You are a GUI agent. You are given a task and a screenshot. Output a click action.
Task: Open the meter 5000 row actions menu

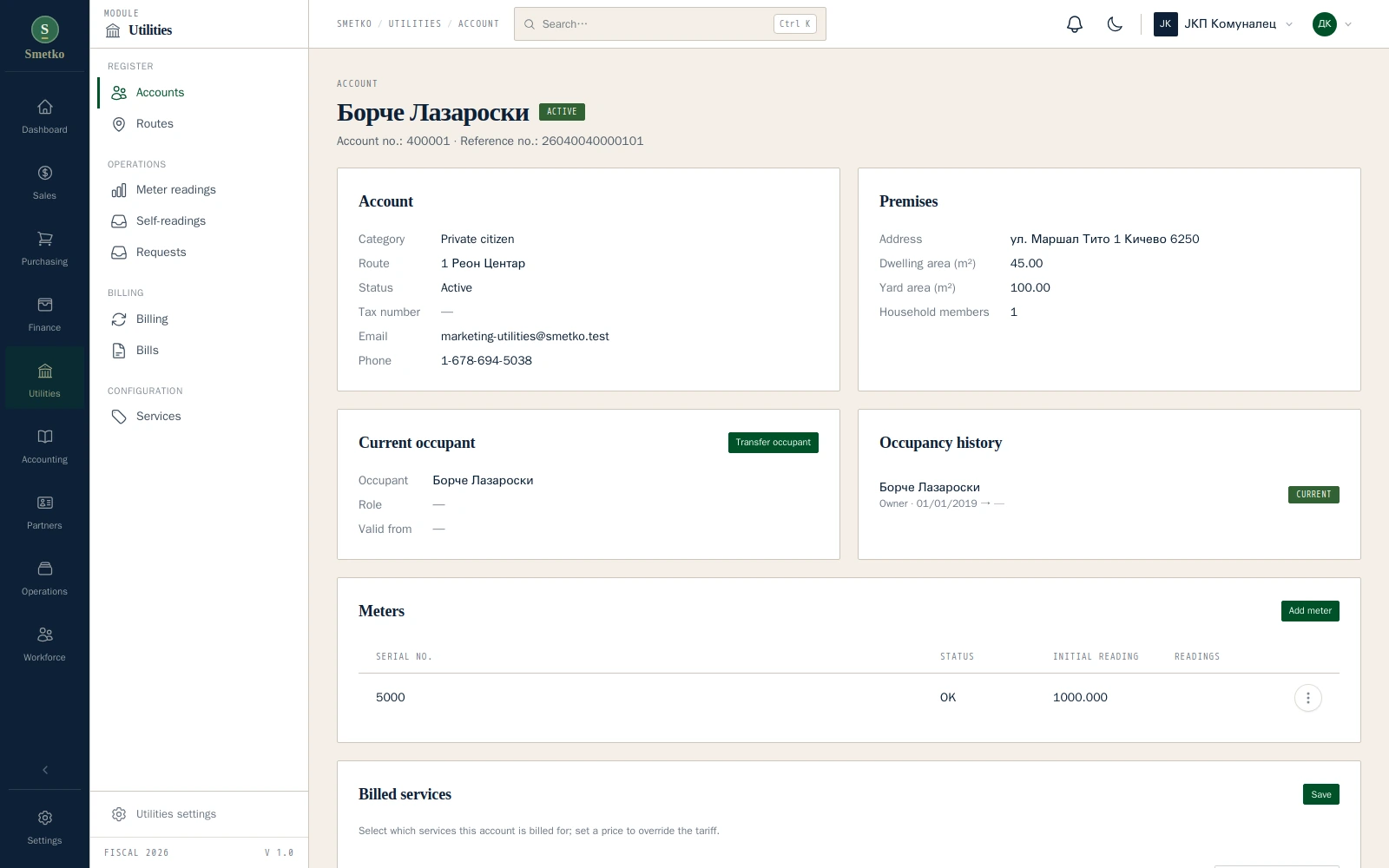[x=1307, y=698]
